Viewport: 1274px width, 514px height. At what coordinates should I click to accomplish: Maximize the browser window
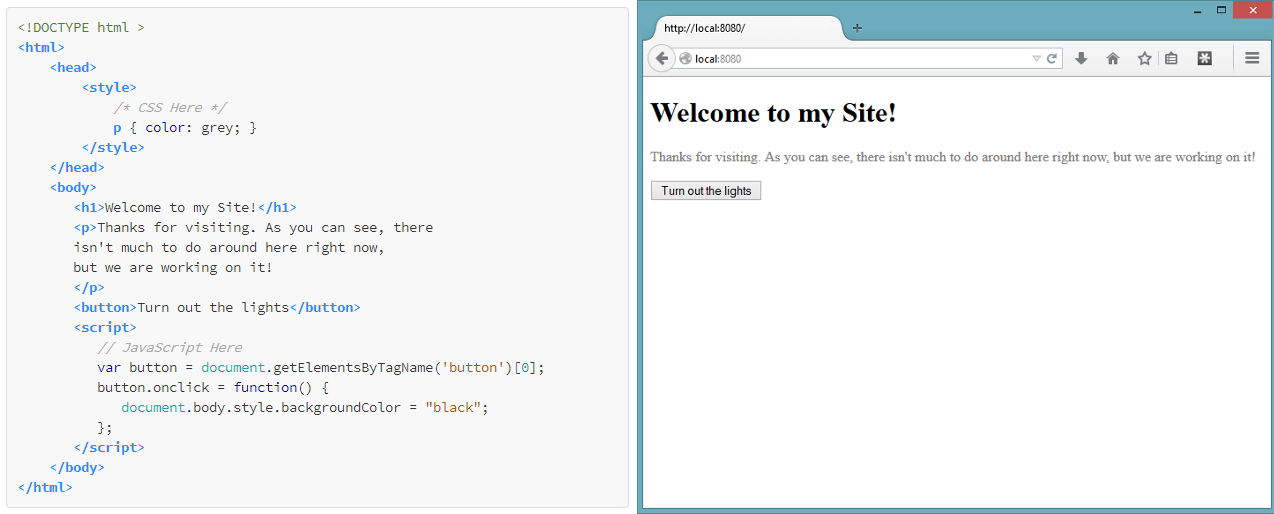1221,10
